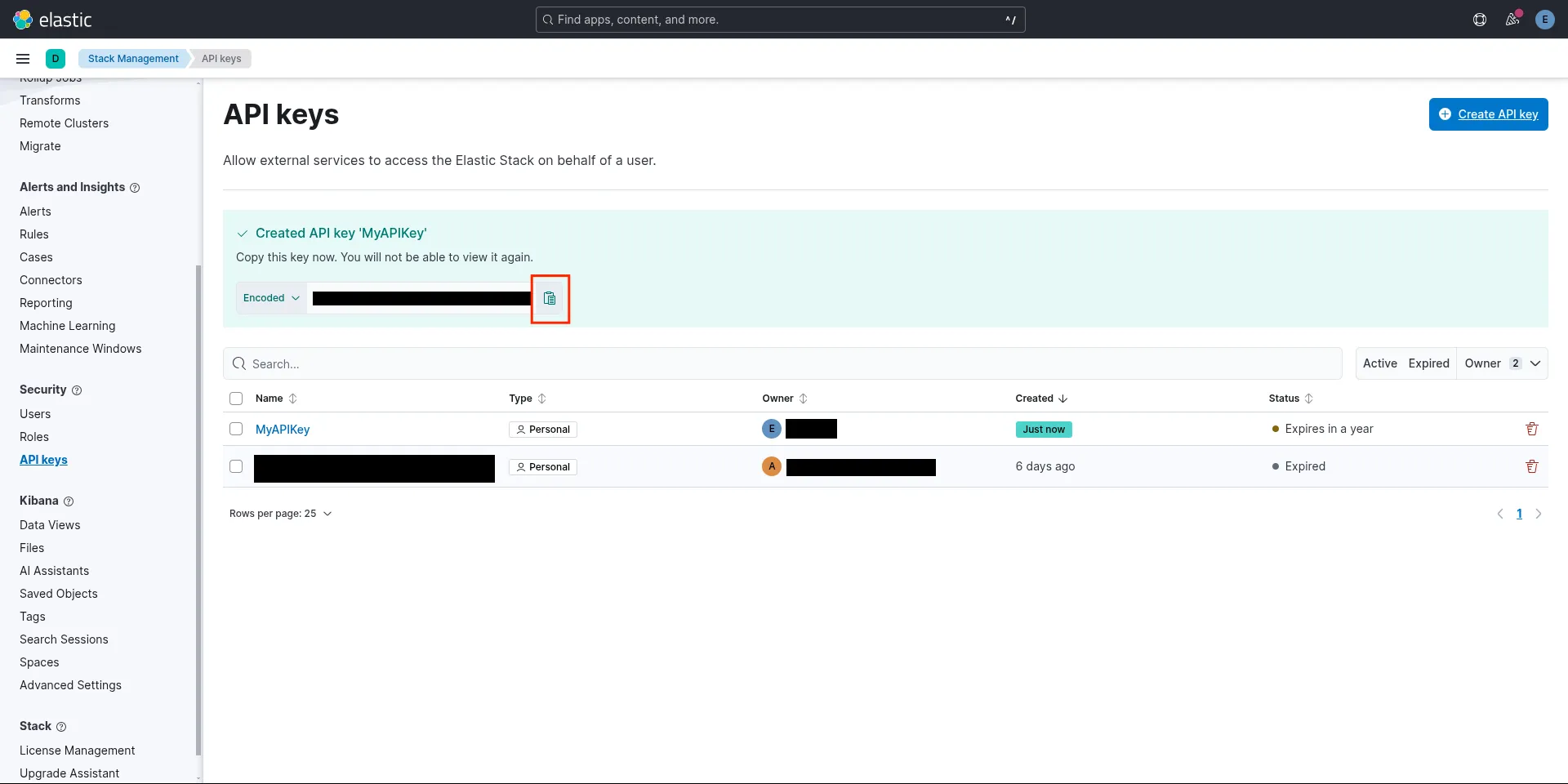The image size is (1568, 784).
Task: Open the space selector D badge
Action: (56, 59)
